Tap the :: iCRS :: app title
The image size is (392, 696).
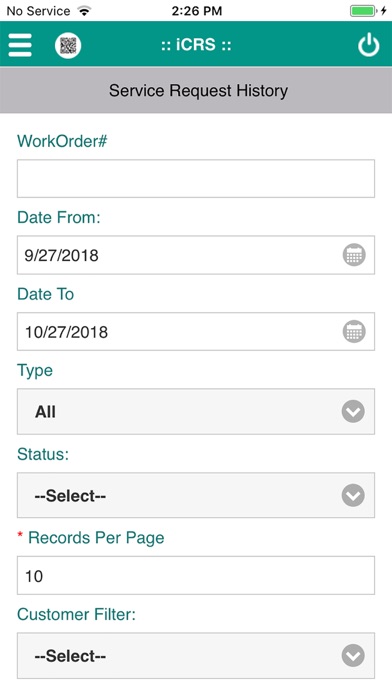pos(196,45)
